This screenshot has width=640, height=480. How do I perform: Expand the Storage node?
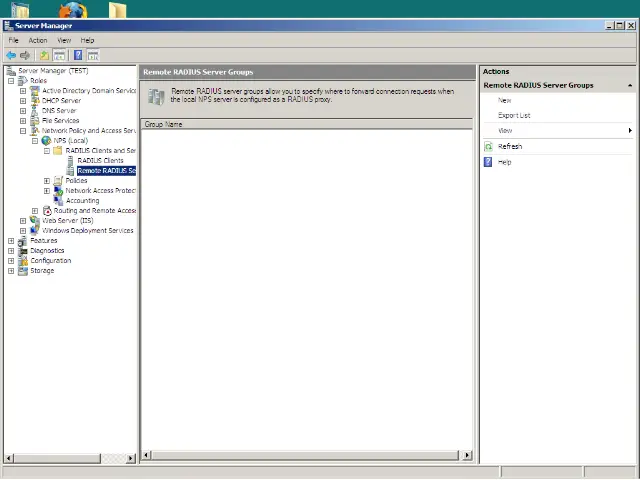pyautogui.click(x=11, y=271)
